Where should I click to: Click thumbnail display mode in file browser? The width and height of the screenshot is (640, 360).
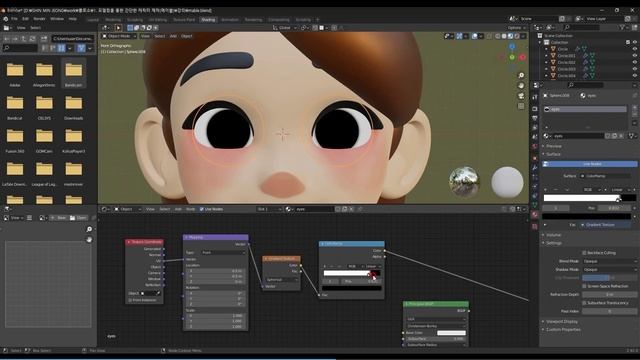(x=61, y=48)
